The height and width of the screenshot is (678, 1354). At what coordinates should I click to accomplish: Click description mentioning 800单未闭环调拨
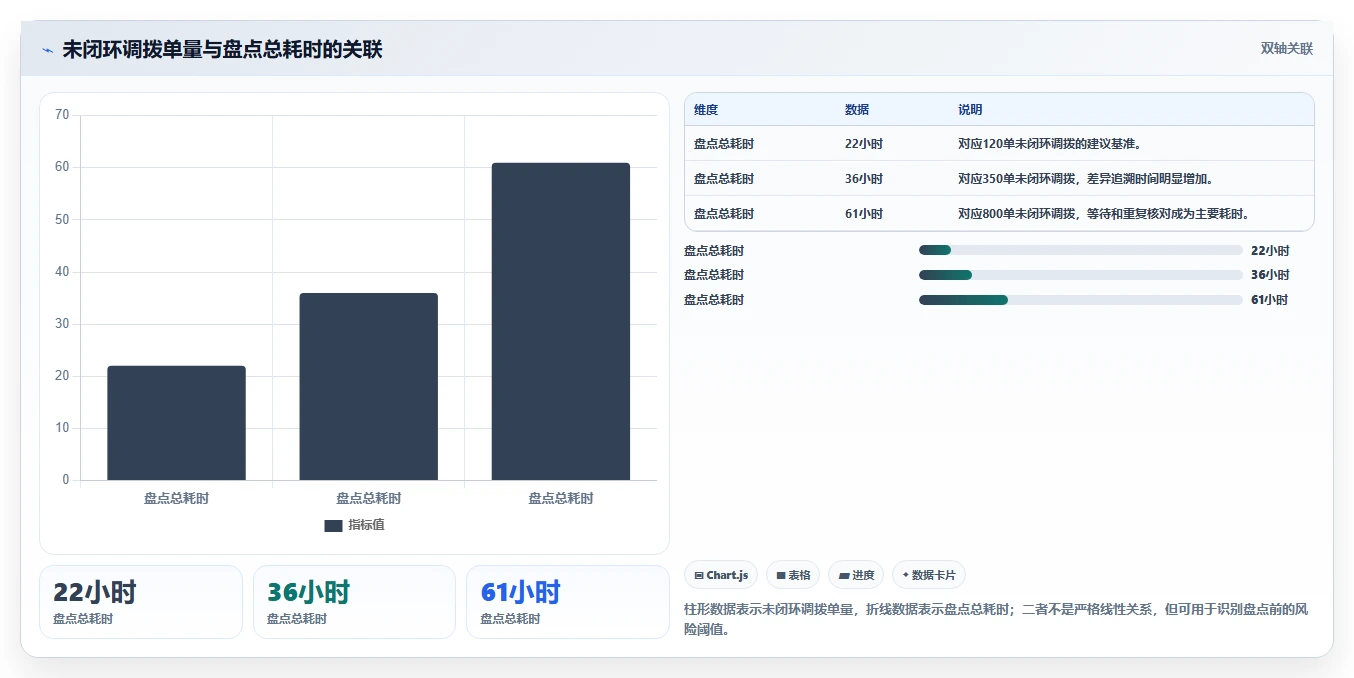tap(1104, 214)
